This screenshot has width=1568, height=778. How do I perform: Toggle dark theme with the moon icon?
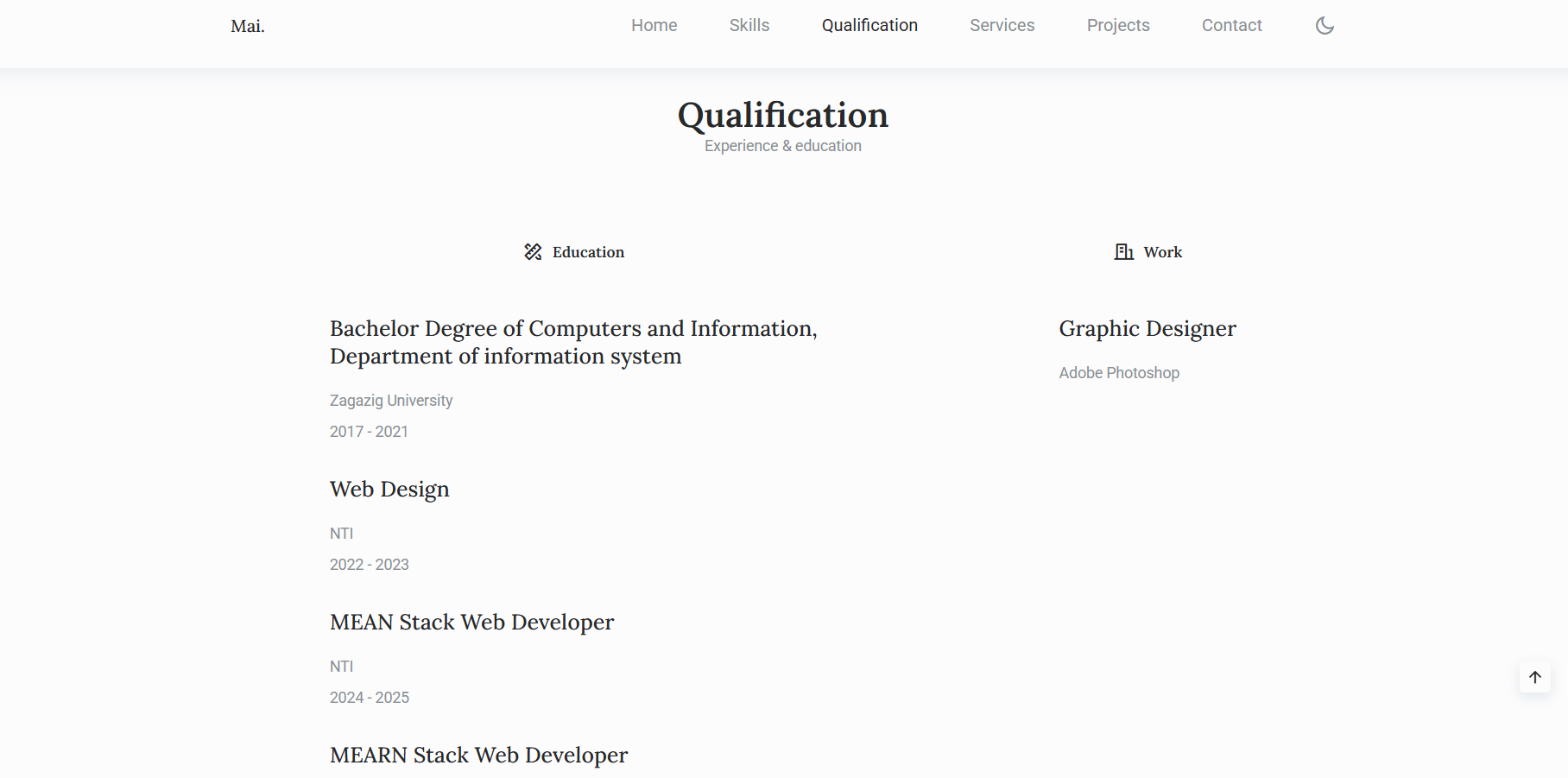click(x=1325, y=26)
